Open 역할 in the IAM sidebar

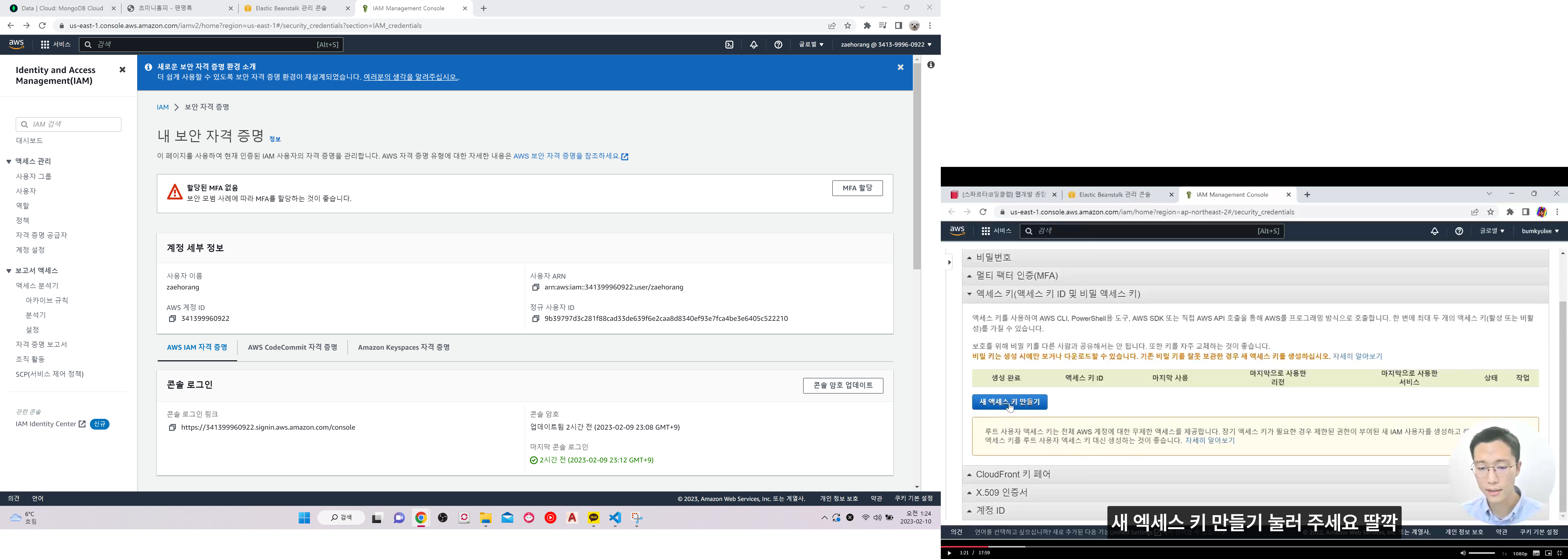click(x=23, y=206)
